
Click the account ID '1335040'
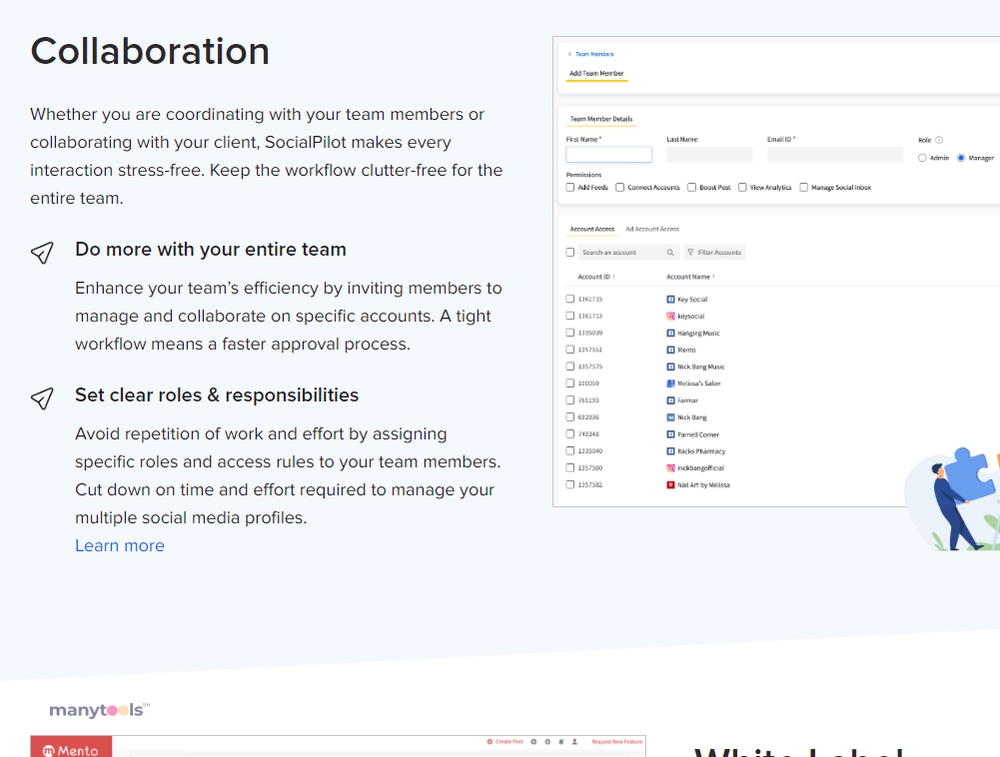pyautogui.click(x=590, y=451)
